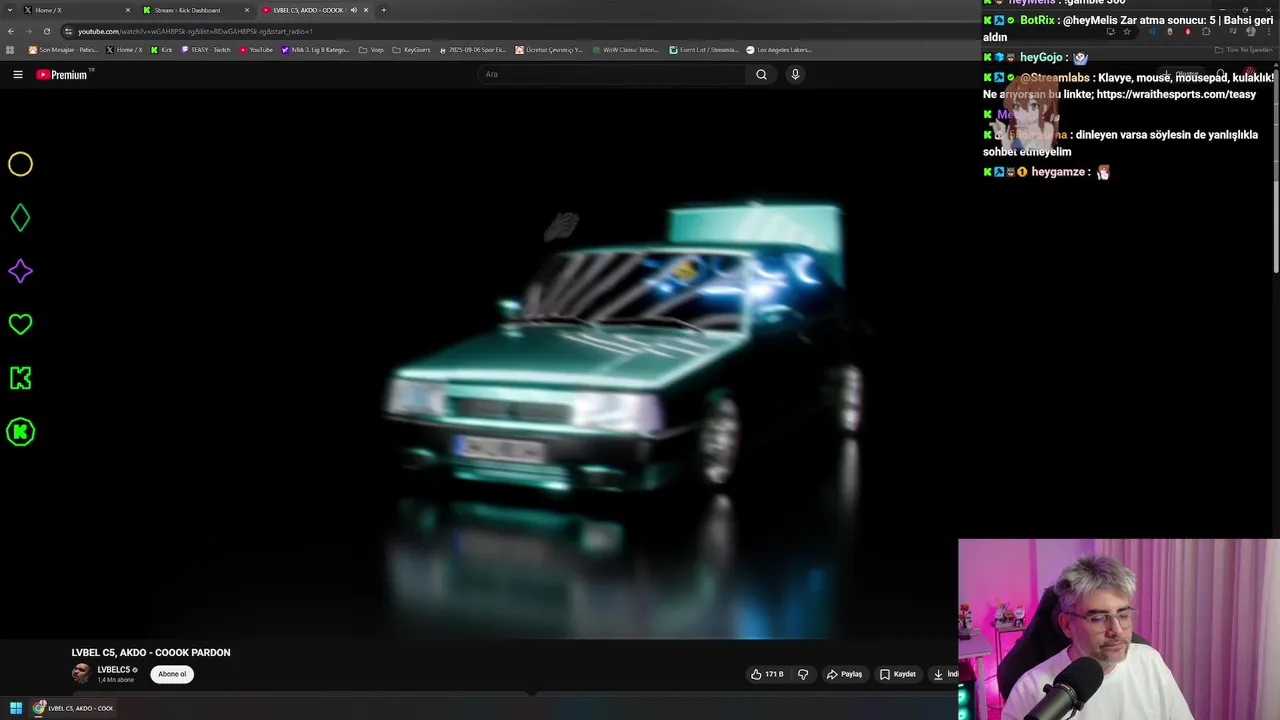Image resolution: width=1280 pixels, height=720 pixels.
Task: Click the purple four-point star icon
Action: coord(20,271)
